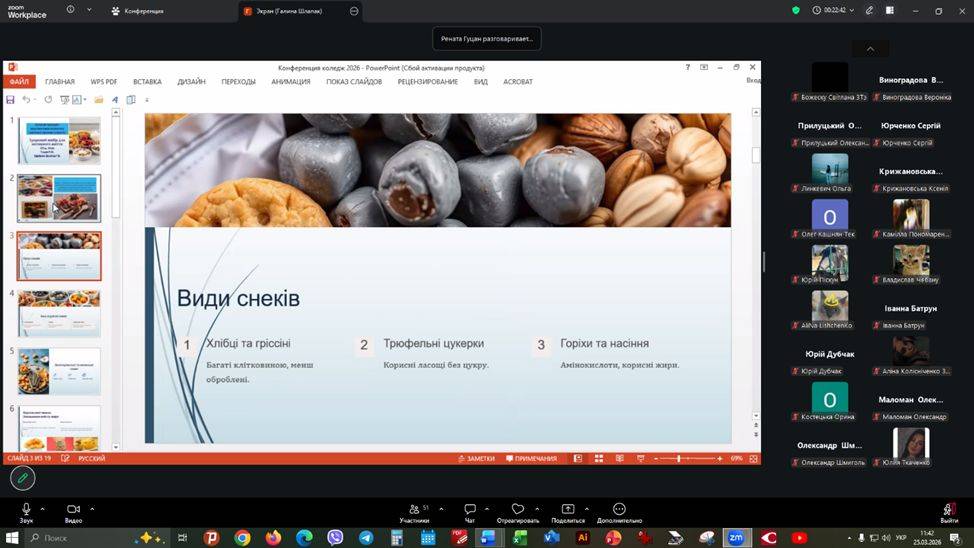Open the Chat panel in Zoom

[x=469, y=510]
